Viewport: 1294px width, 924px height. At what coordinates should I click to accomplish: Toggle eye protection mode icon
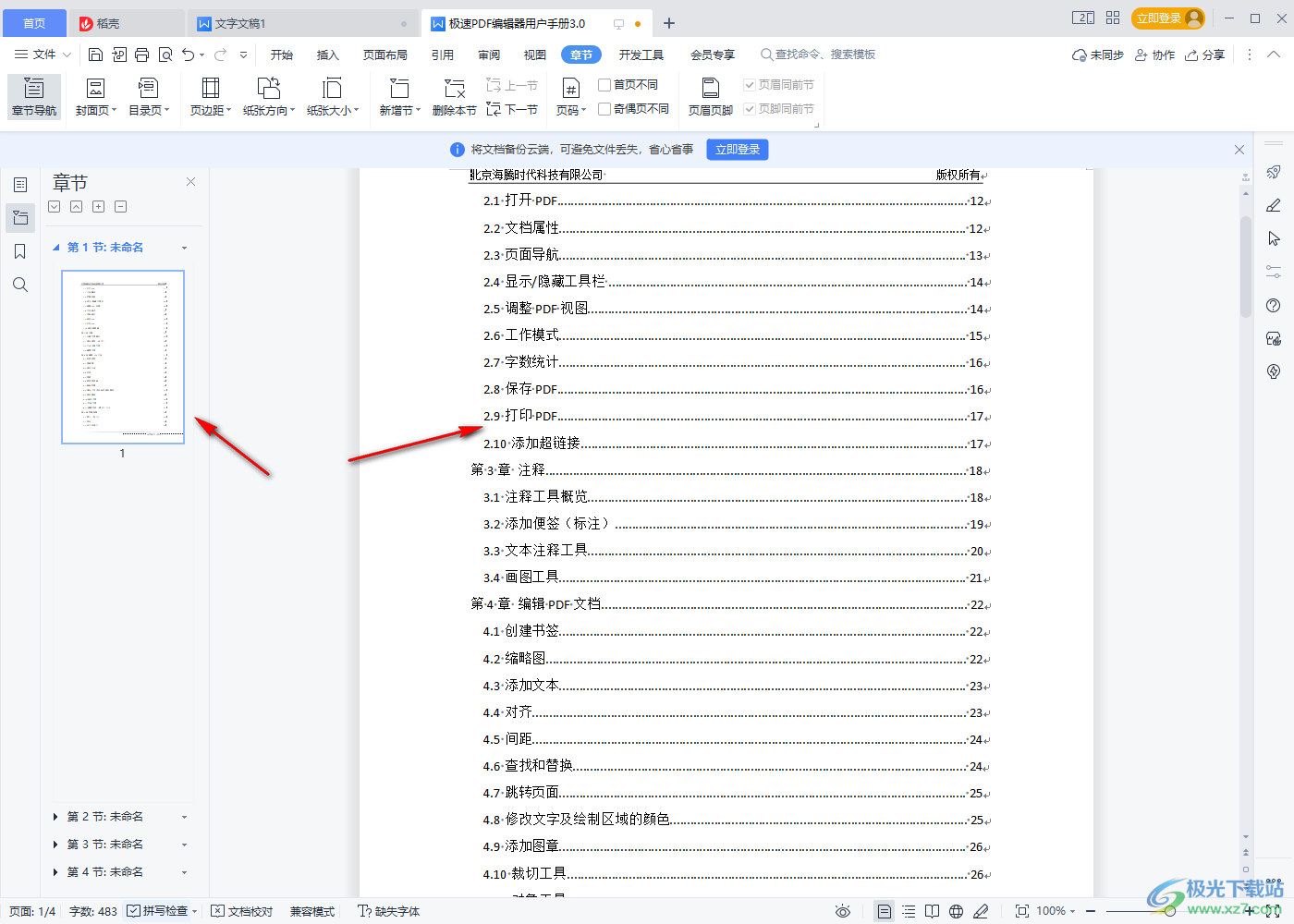(843, 911)
